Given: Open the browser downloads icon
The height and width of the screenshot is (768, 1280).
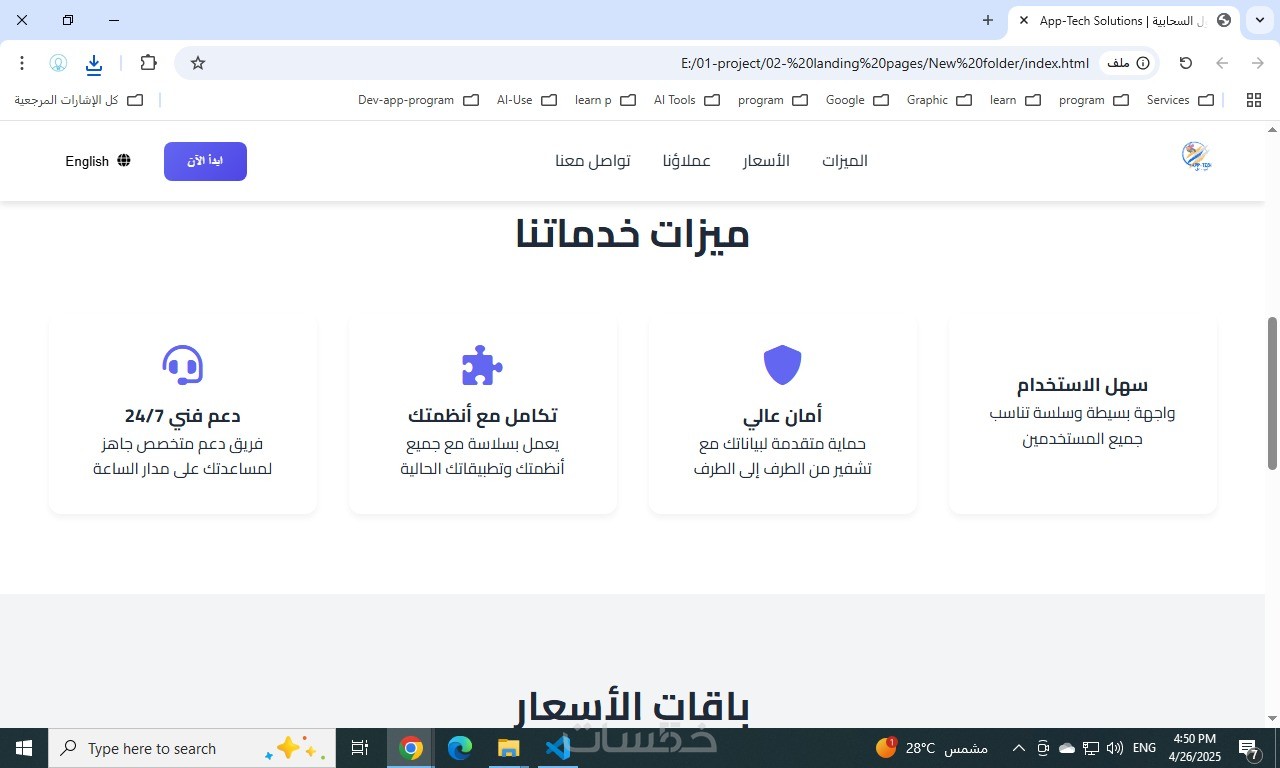Looking at the screenshot, I should 94,64.
